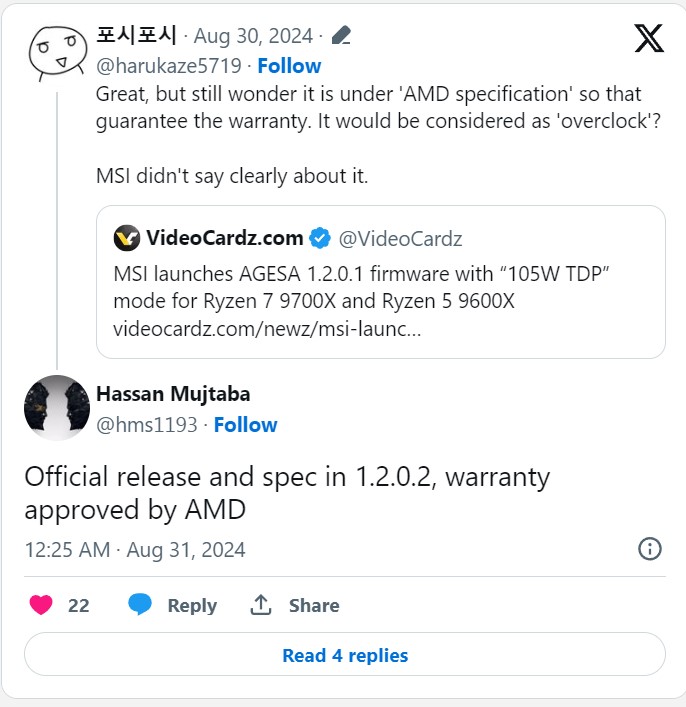Screen dimensions: 686x707
Task: Open harukaze5719 cartoon face avatar
Action: (x=57, y=53)
